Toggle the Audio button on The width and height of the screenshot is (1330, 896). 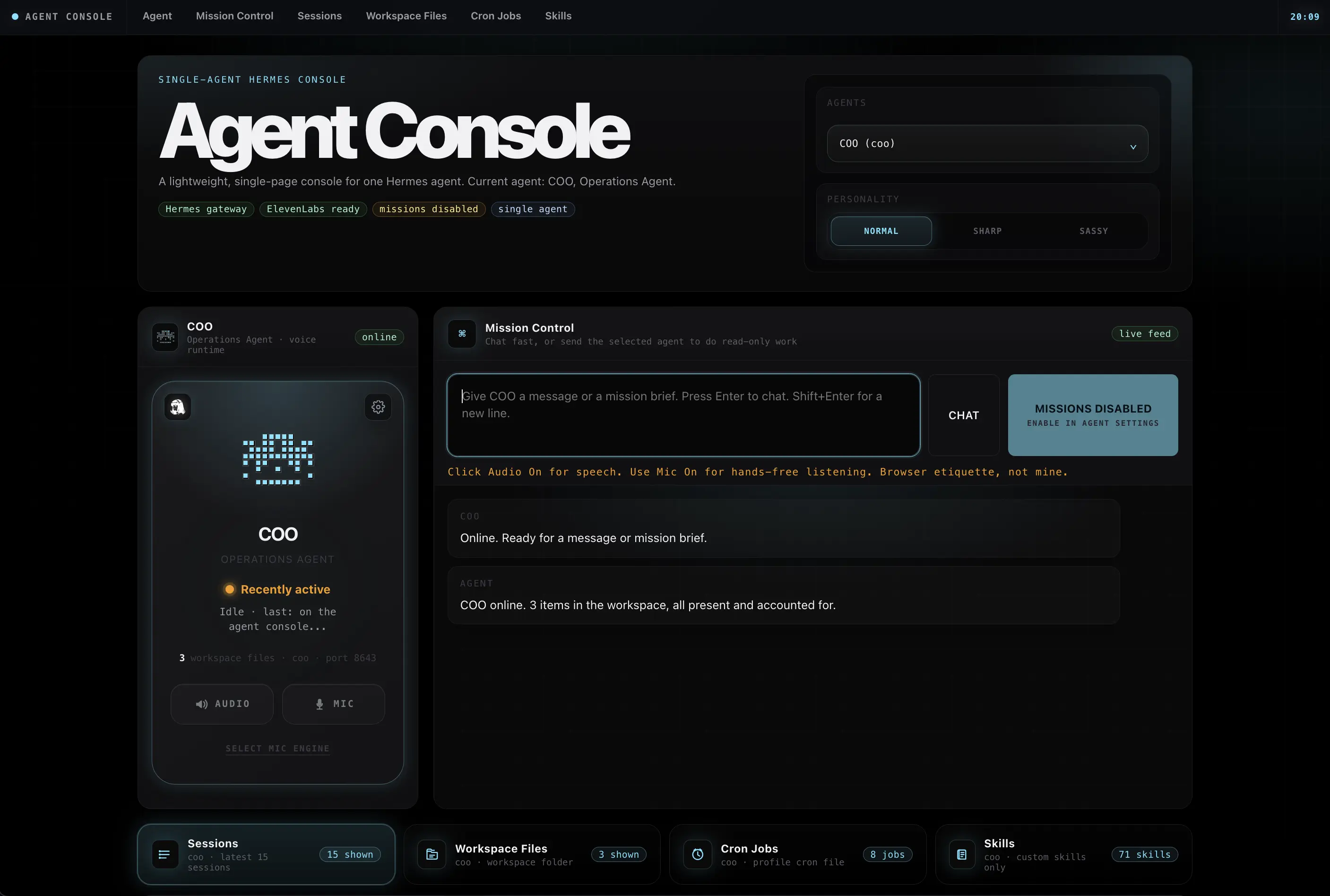point(222,704)
